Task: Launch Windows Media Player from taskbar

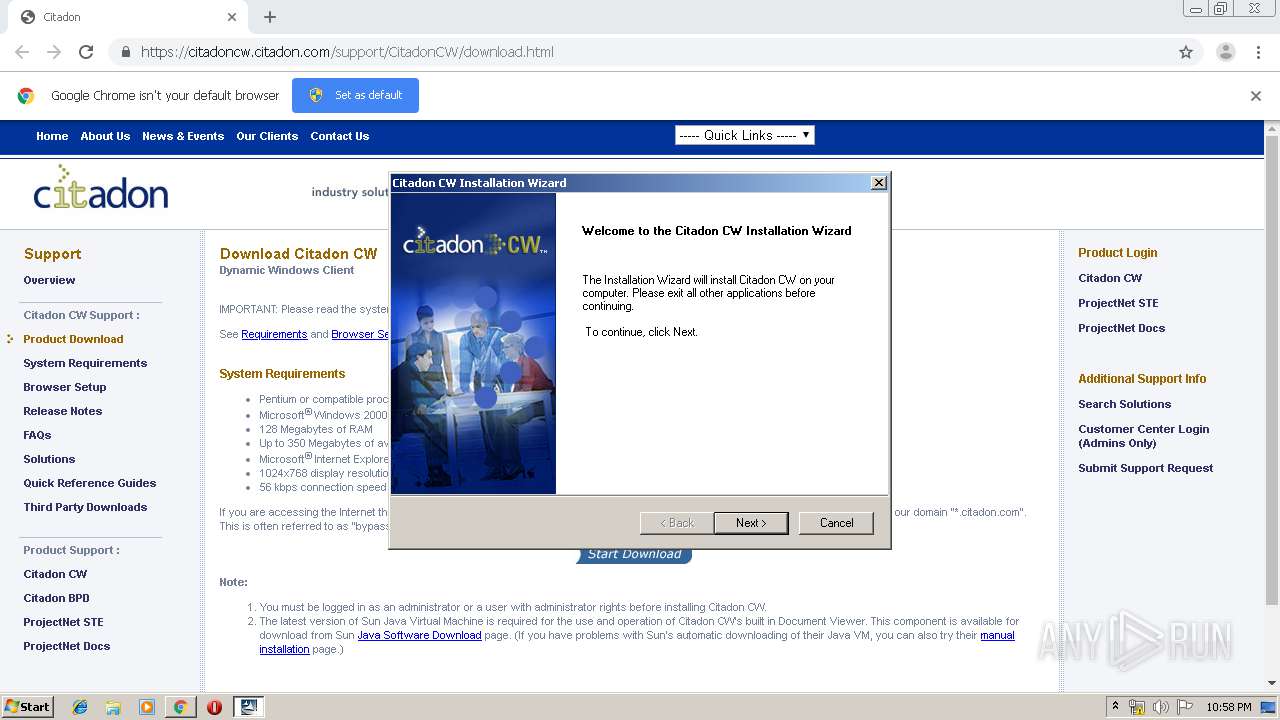Action: point(147,707)
